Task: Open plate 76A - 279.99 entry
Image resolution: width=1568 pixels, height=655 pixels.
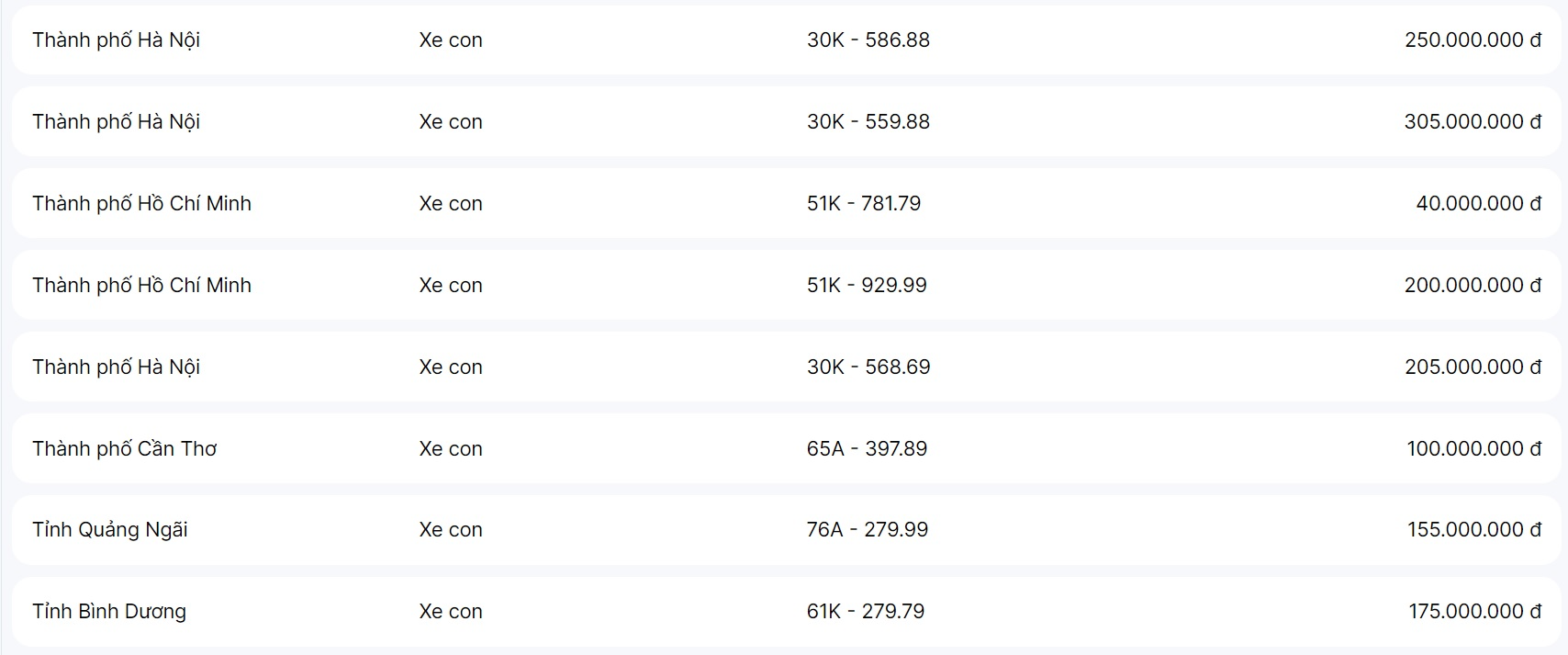Action: point(867,530)
